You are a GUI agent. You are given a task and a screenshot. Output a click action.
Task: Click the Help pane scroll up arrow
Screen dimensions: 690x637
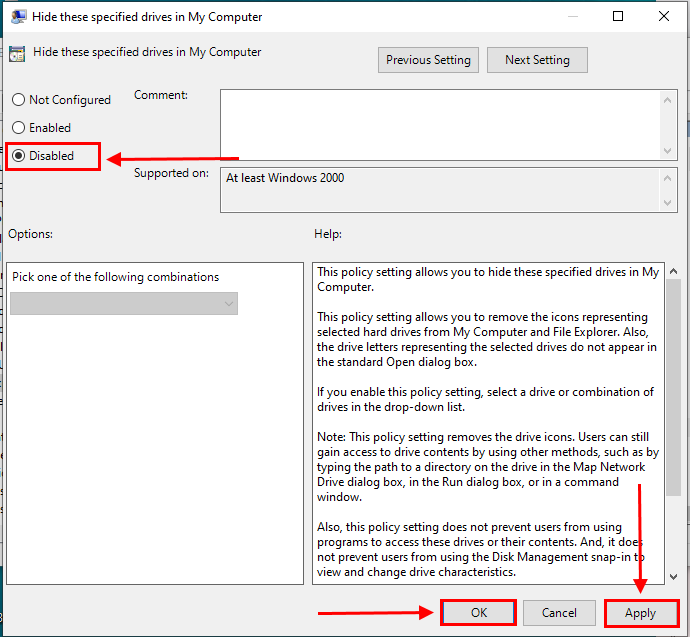click(x=673, y=271)
